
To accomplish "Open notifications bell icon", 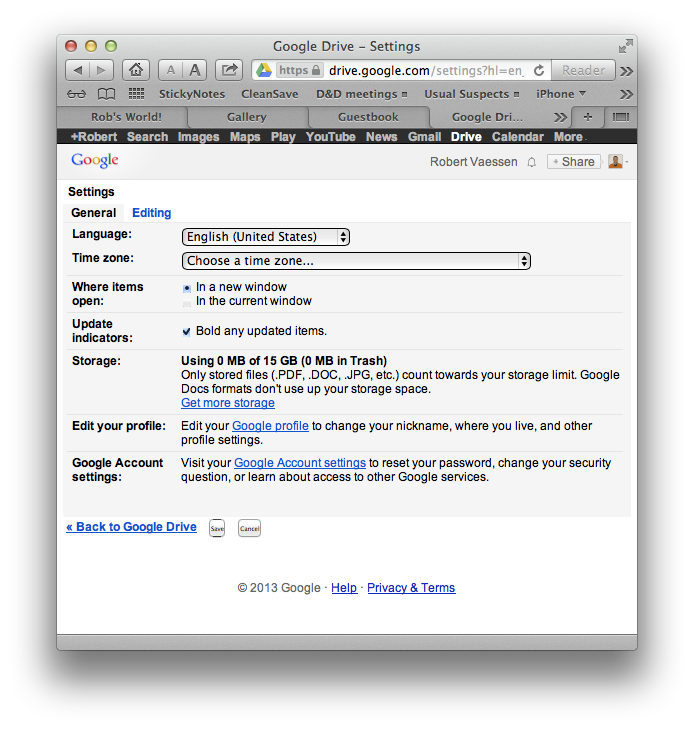I will pyautogui.click(x=532, y=162).
